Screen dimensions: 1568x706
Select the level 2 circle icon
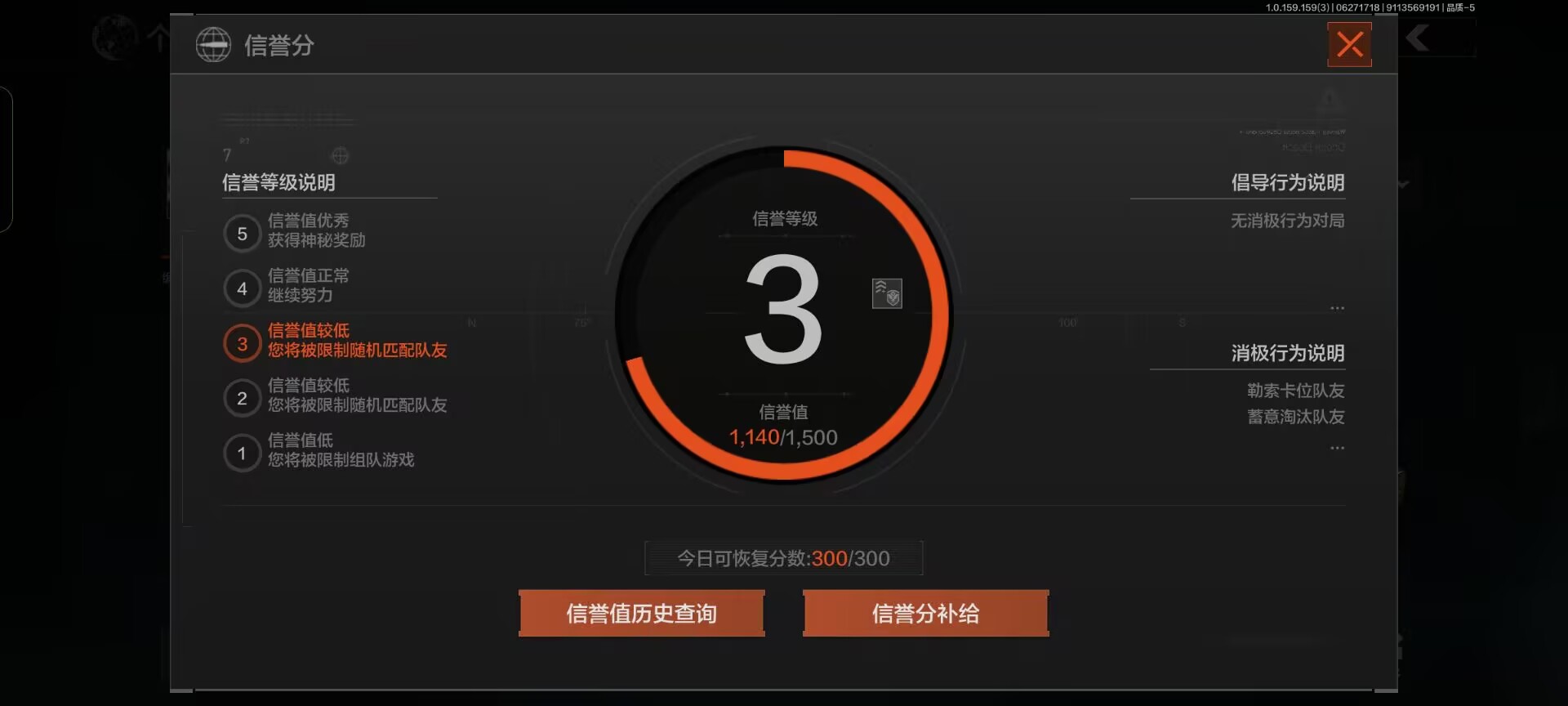[x=242, y=398]
